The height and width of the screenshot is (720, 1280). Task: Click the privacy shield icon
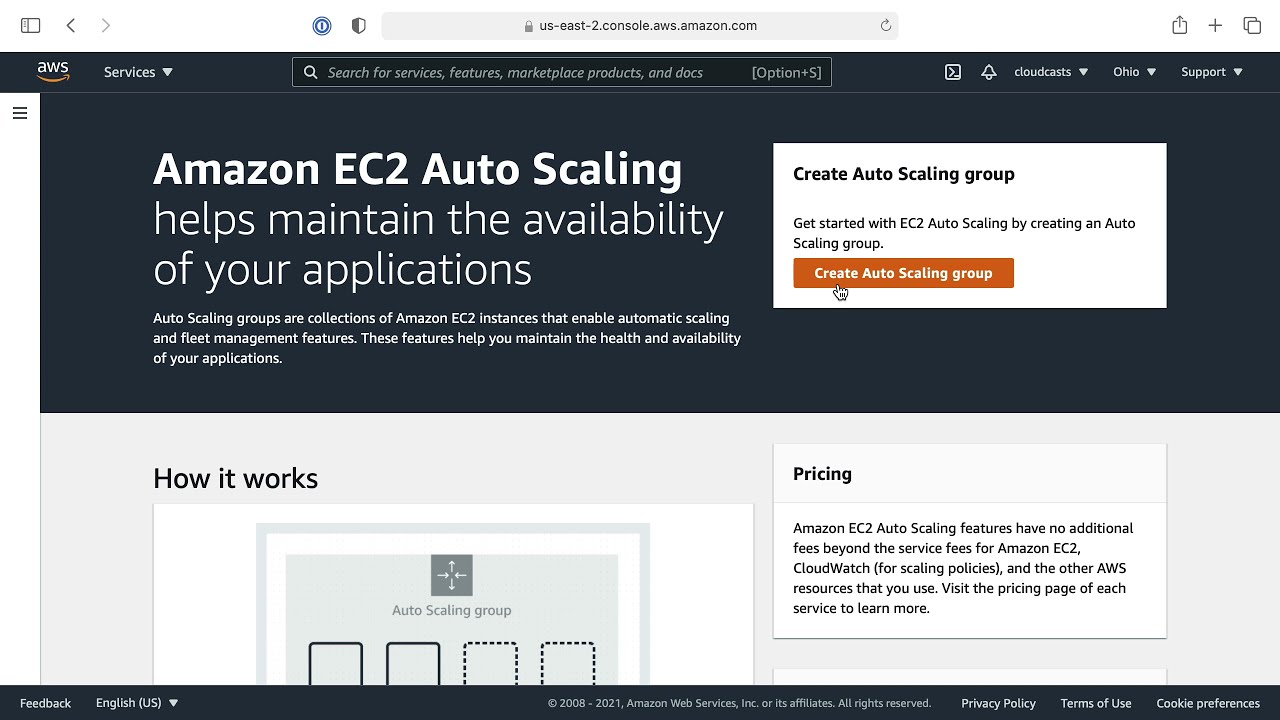pyautogui.click(x=359, y=26)
